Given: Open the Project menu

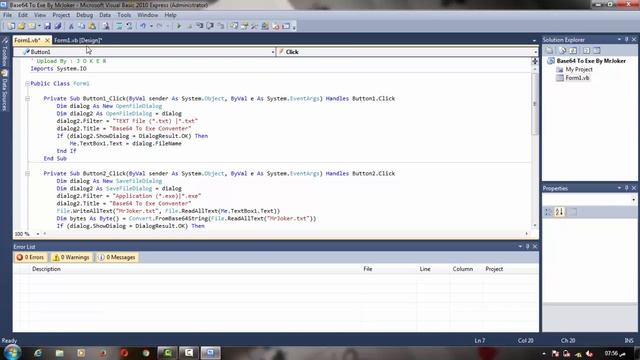Looking at the screenshot, I should (x=61, y=15).
